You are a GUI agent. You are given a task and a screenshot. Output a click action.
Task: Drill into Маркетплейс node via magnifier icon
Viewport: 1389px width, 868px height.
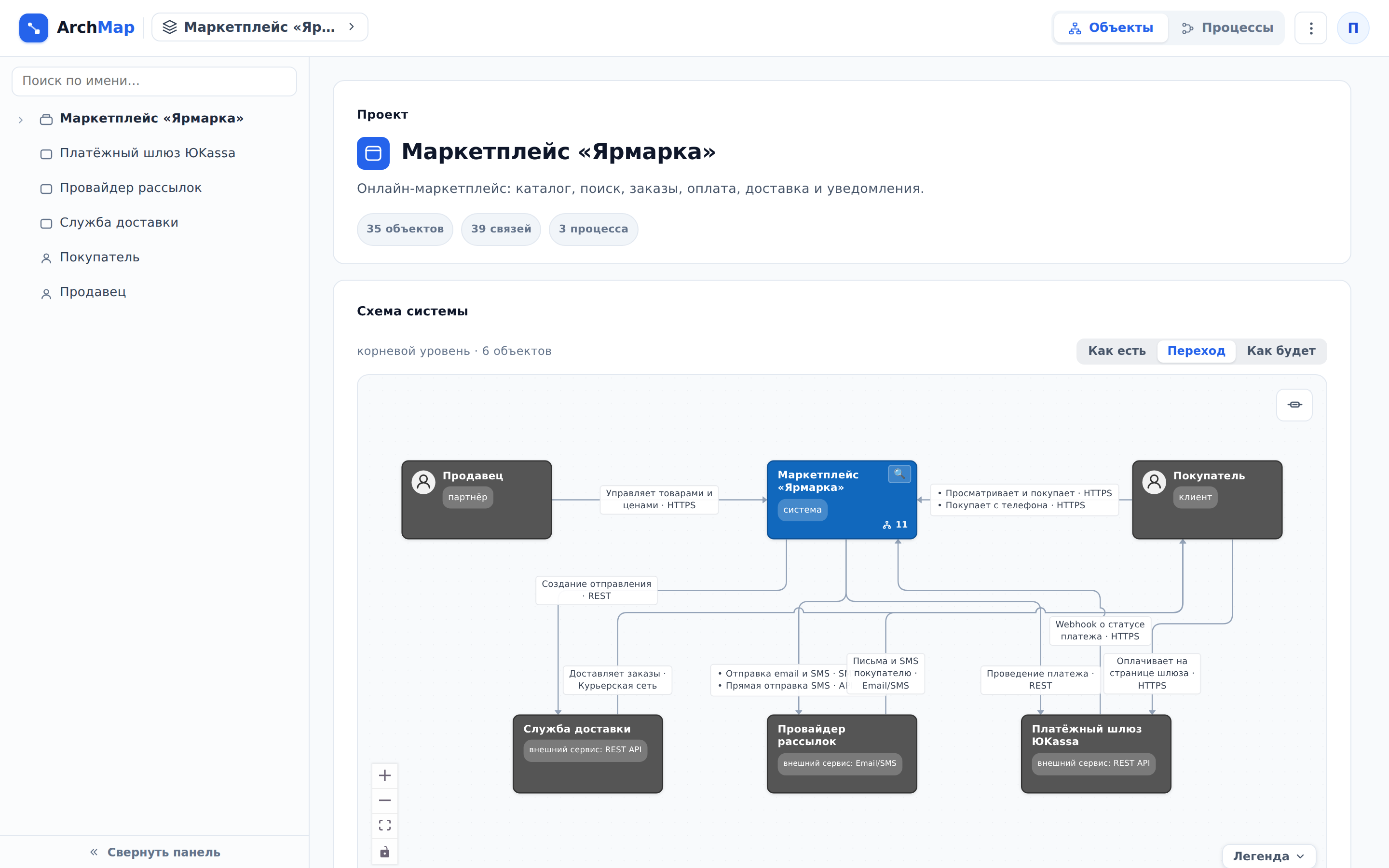pos(899,474)
